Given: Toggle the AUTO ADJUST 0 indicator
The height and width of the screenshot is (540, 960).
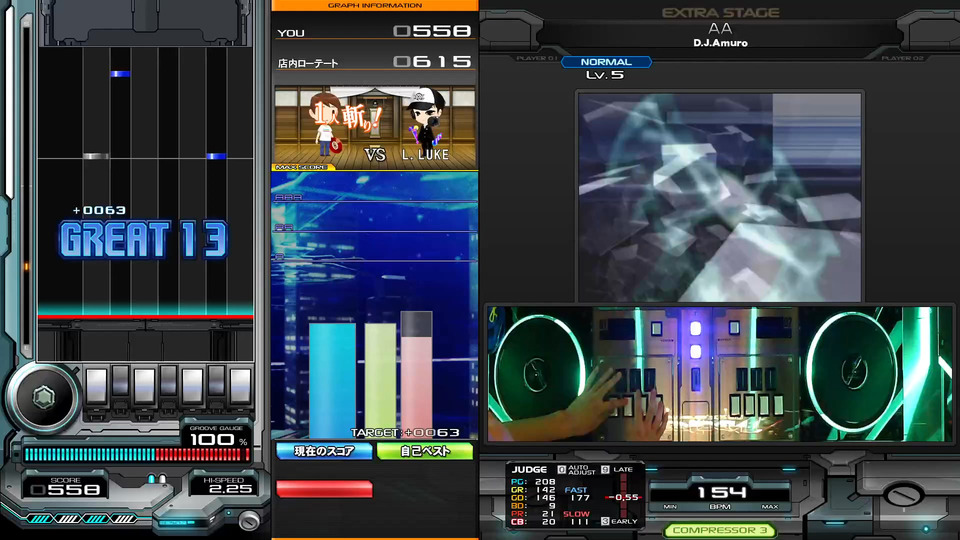Looking at the screenshot, I should pyautogui.click(x=576, y=470).
